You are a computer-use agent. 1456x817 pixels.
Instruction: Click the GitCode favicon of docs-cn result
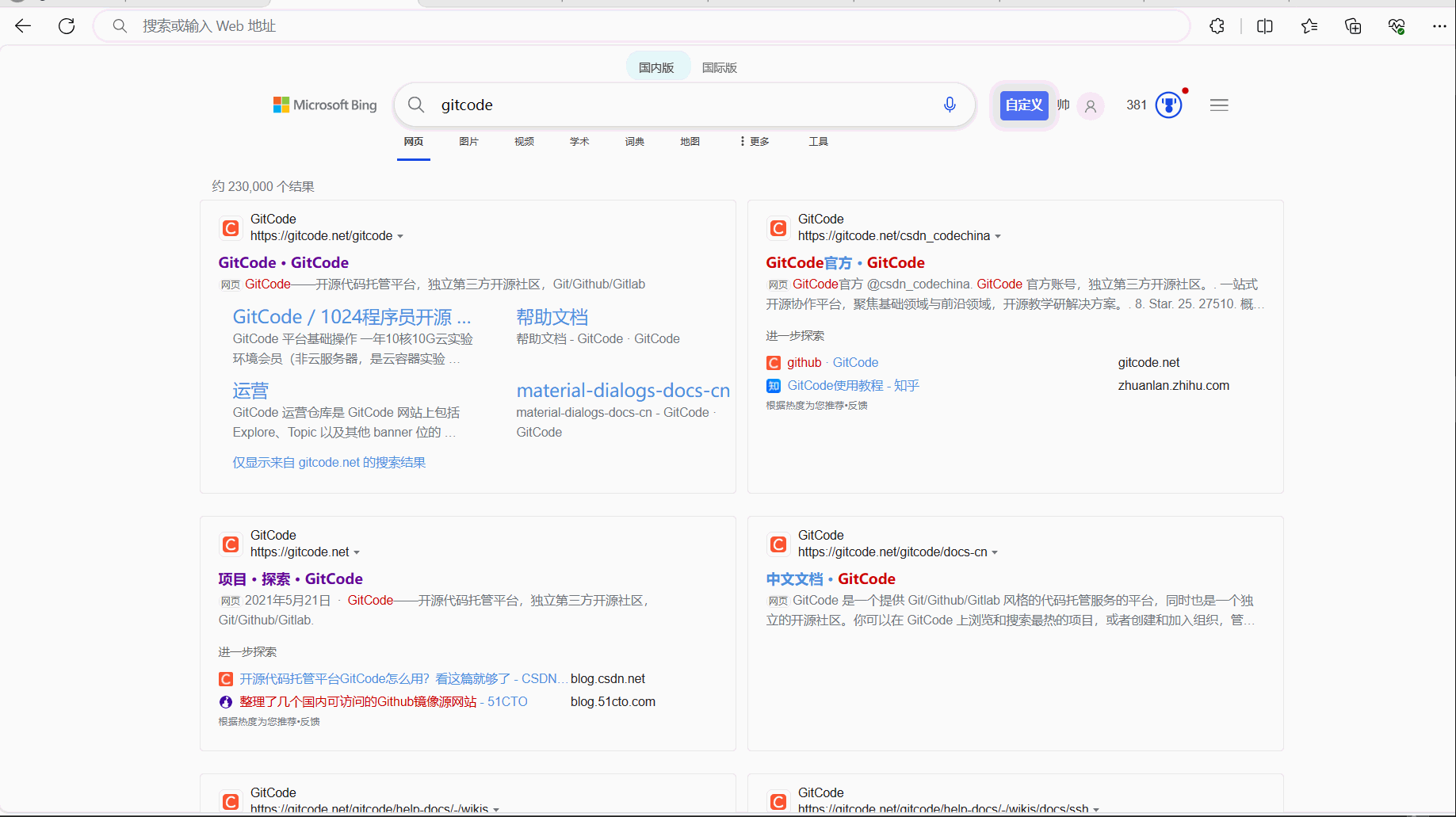coord(778,544)
